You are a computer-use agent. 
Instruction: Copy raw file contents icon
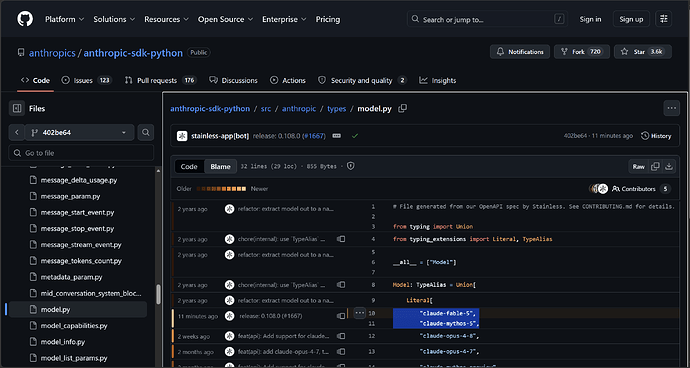pos(655,166)
